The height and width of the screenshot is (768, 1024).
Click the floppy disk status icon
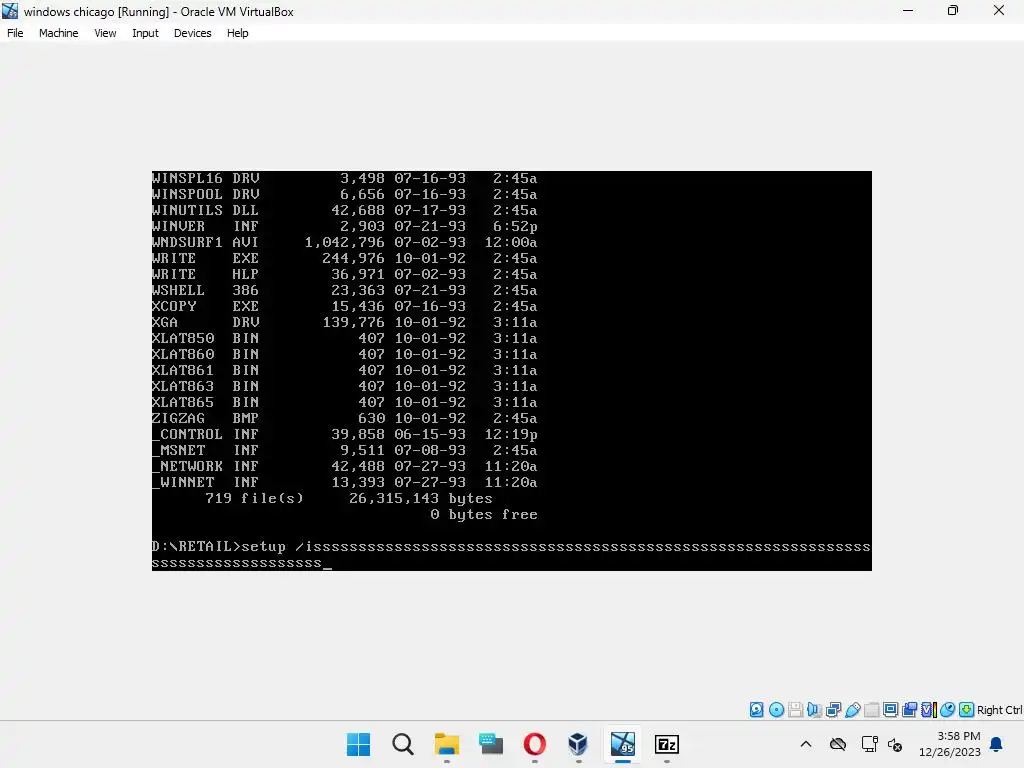click(x=795, y=710)
